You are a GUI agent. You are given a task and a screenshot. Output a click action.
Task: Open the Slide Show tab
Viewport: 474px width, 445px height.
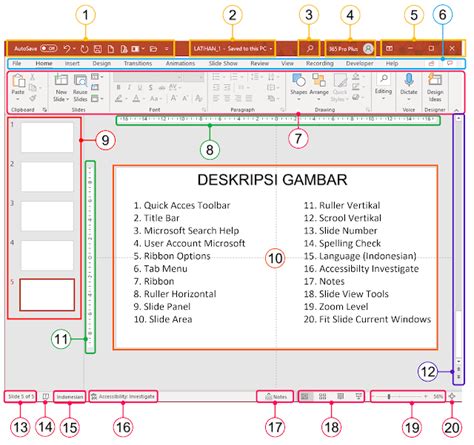tap(223, 63)
